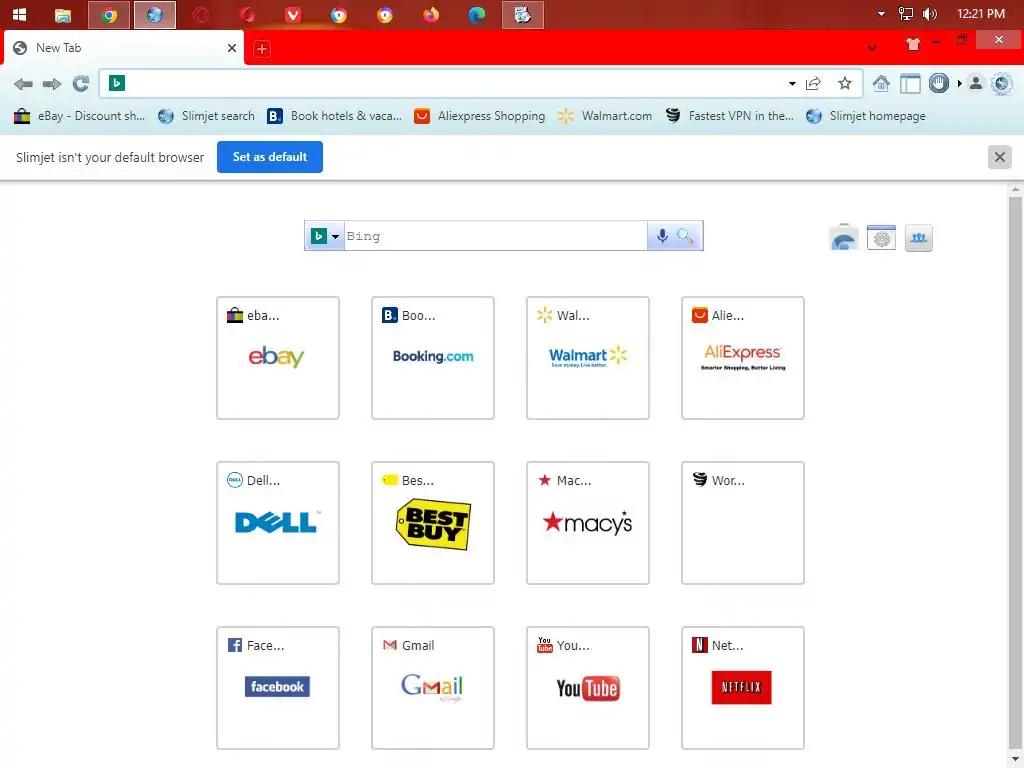
Task: Open the Macy's speed dial tile
Action: tap(588, 523)
